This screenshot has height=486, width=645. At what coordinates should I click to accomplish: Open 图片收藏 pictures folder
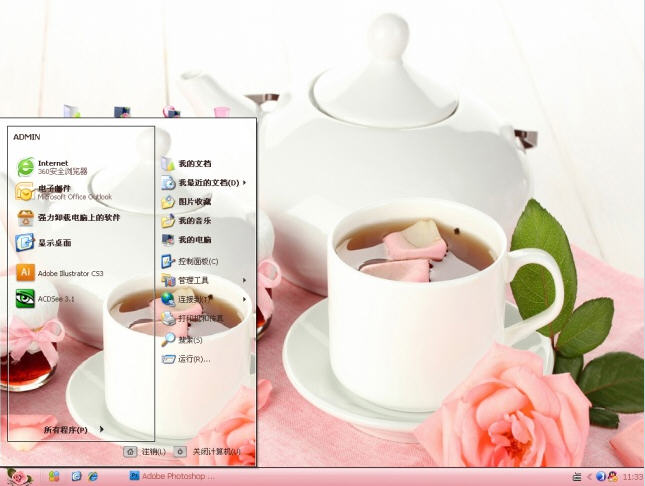click(x=186, y=202)
